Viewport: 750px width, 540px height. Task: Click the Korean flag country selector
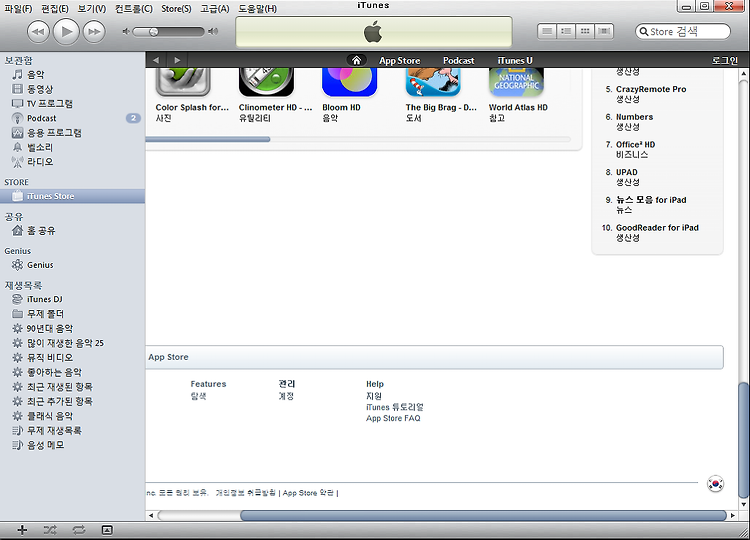point(716,484)
